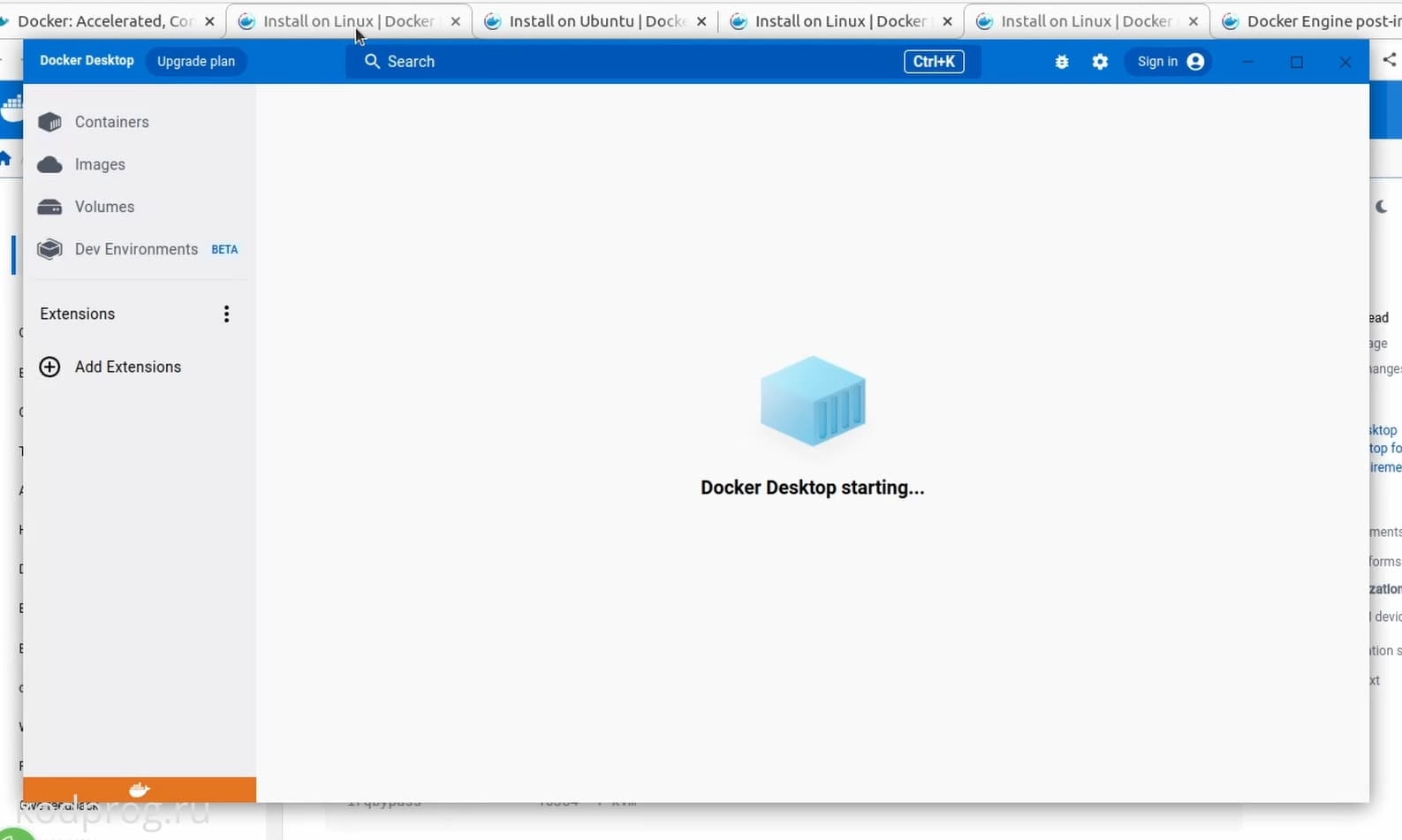Switch to Install on Ubuntu browser tab
This screenshot has width=1402, height=840.
coord(596,21)
